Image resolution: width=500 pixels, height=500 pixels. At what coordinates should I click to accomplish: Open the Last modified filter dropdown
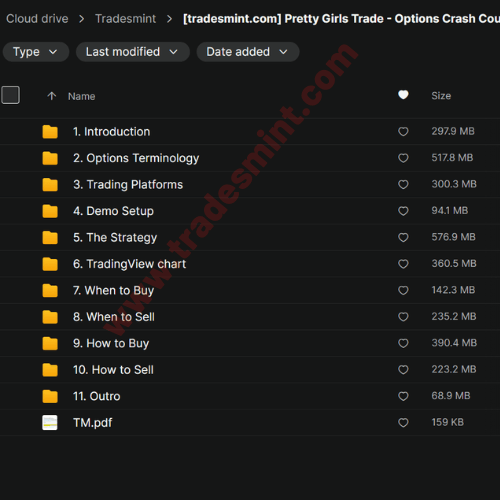pos(133,52)
